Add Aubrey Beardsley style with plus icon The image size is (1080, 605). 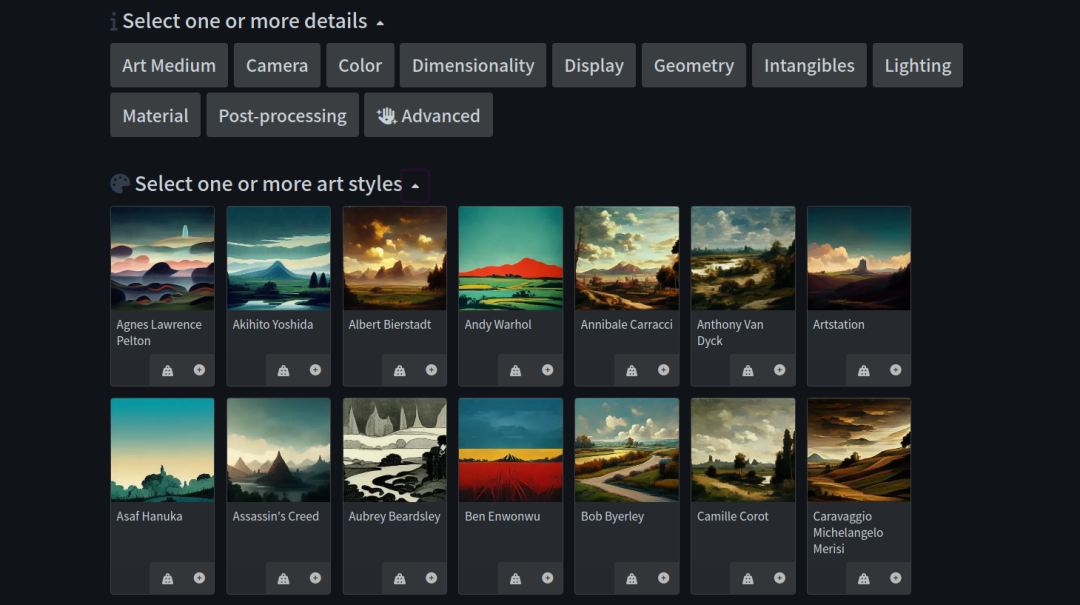click(431, 578)
